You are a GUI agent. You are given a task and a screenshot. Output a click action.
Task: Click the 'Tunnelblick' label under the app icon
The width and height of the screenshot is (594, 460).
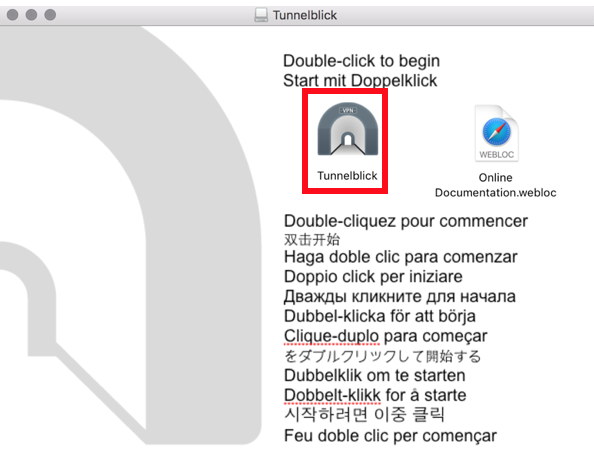tap(347, 176)
